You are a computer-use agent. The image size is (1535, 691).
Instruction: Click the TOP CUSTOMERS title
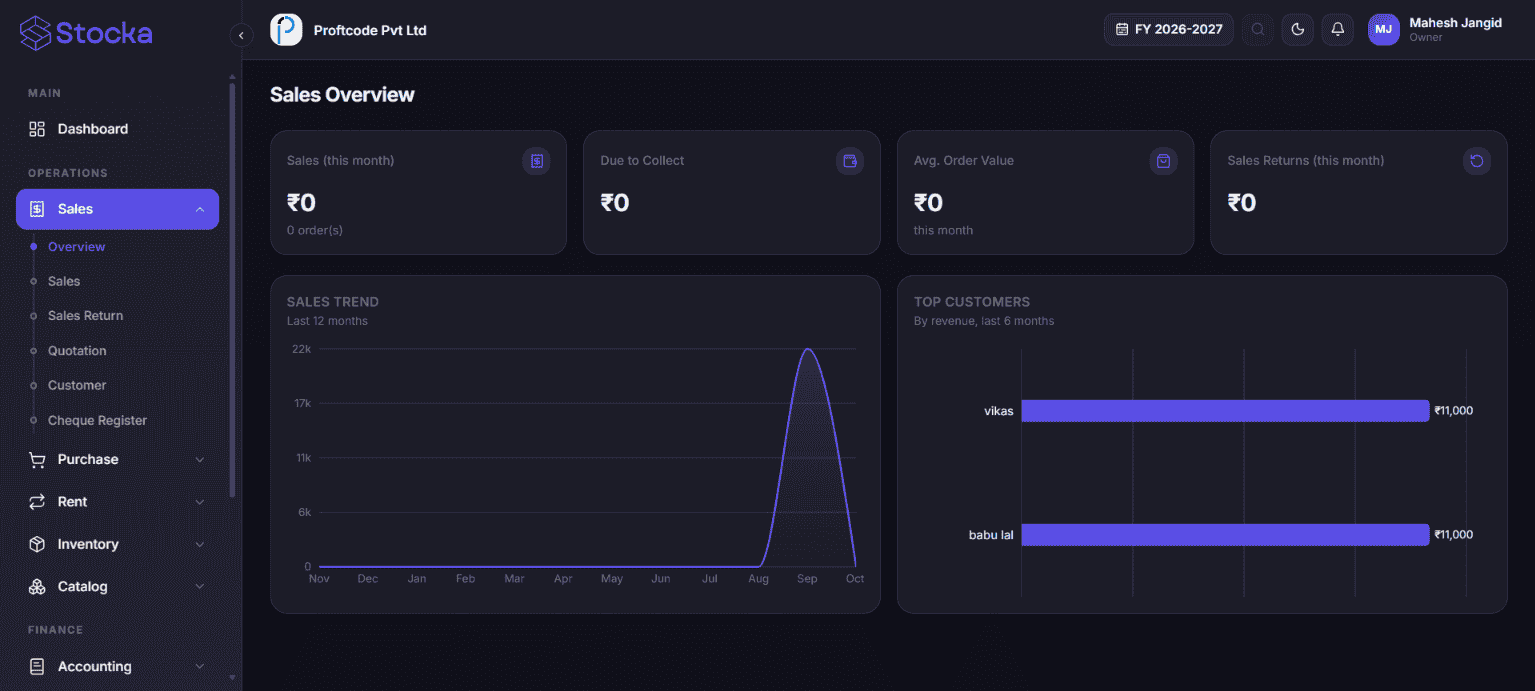tap(972, 302)
